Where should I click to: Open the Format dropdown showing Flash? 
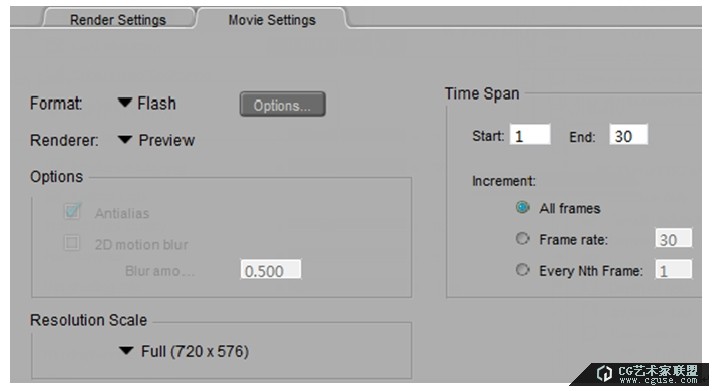147,103
